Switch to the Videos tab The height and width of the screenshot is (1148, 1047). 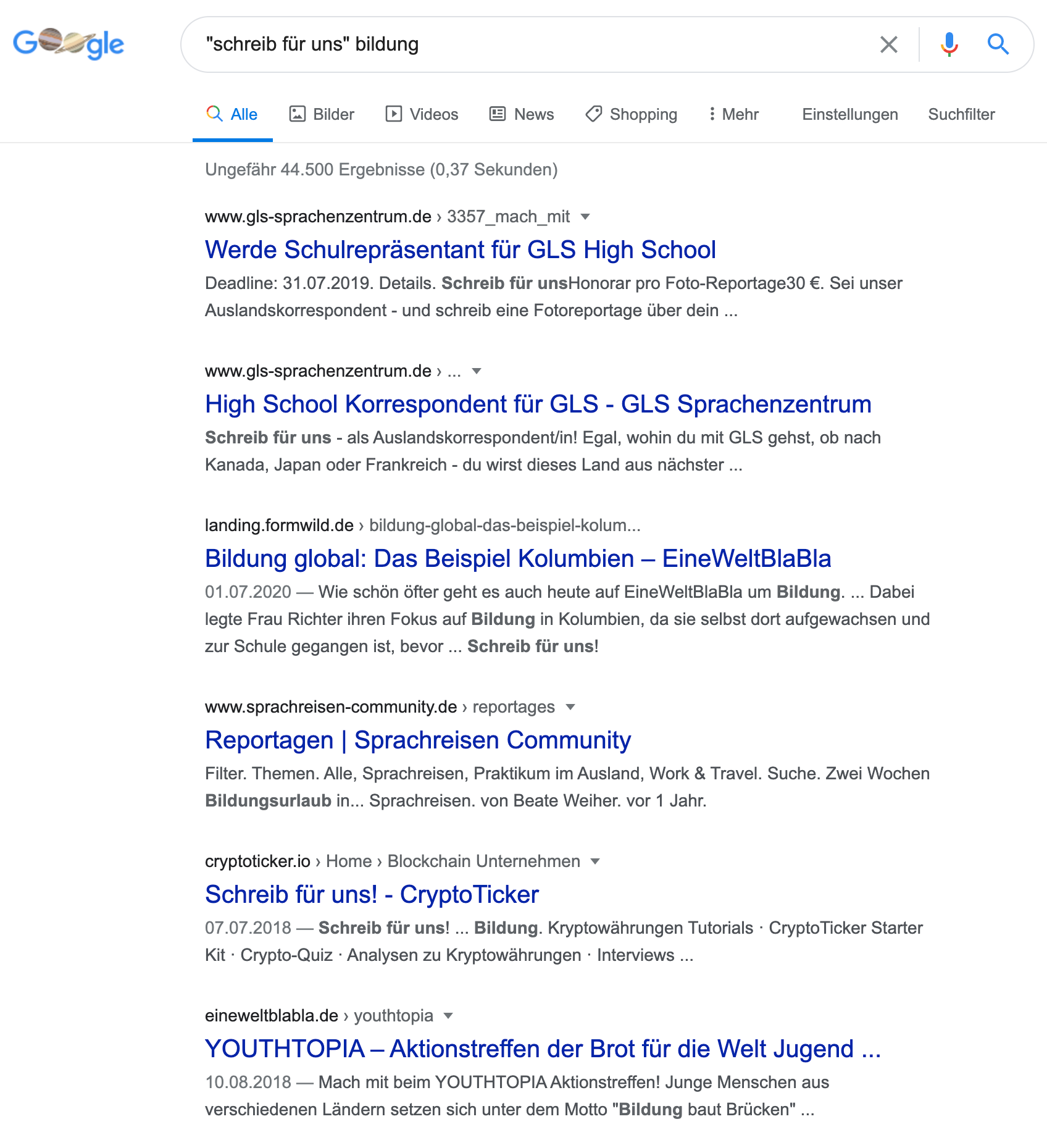pyautogui.click(x=422, y=114)
